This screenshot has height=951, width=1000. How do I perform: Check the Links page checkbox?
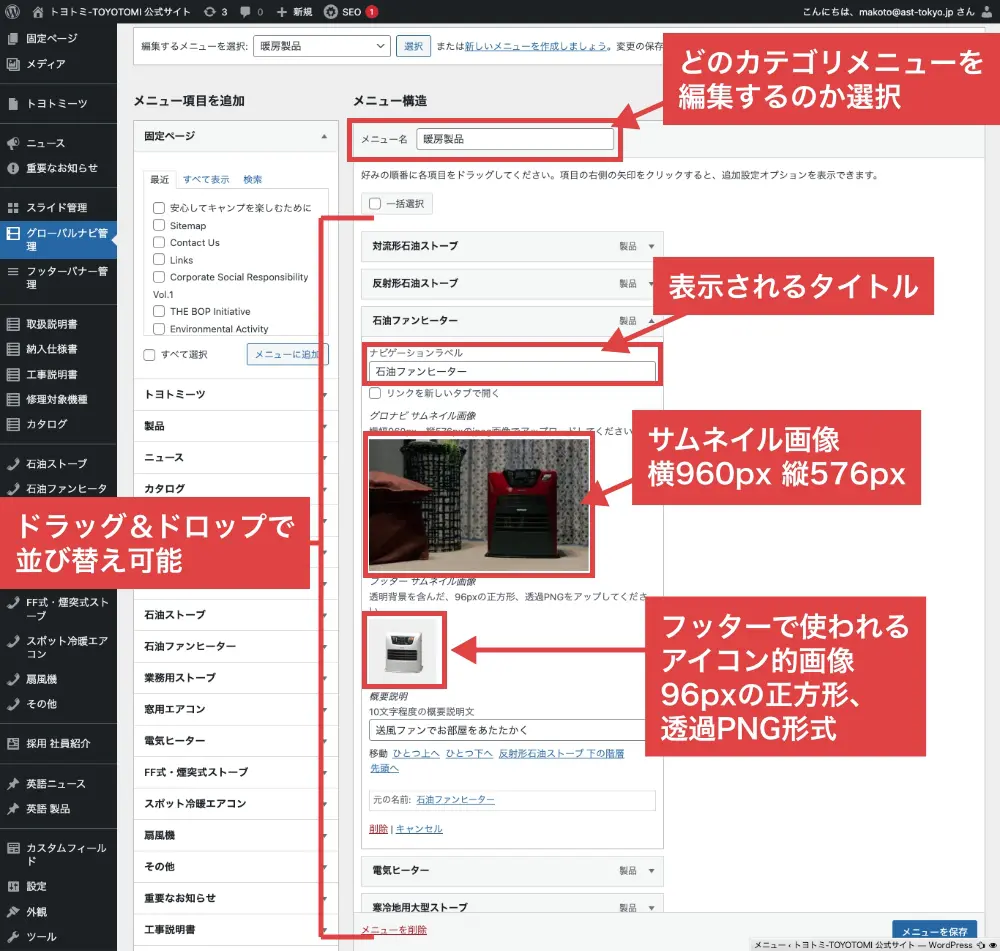pos(159,260)
